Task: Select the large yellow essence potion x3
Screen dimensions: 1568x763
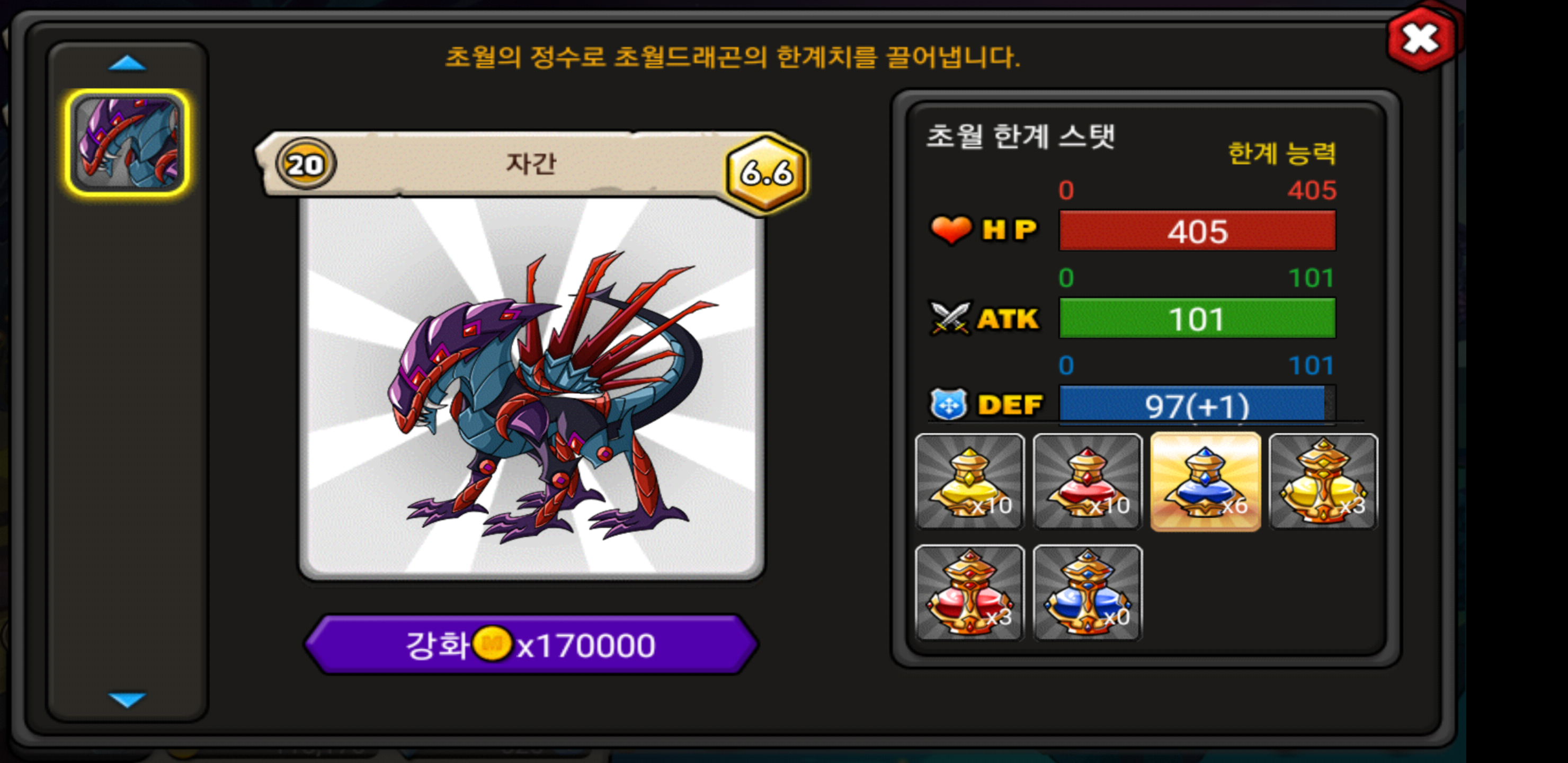Action: click(x=1323, y=481)
